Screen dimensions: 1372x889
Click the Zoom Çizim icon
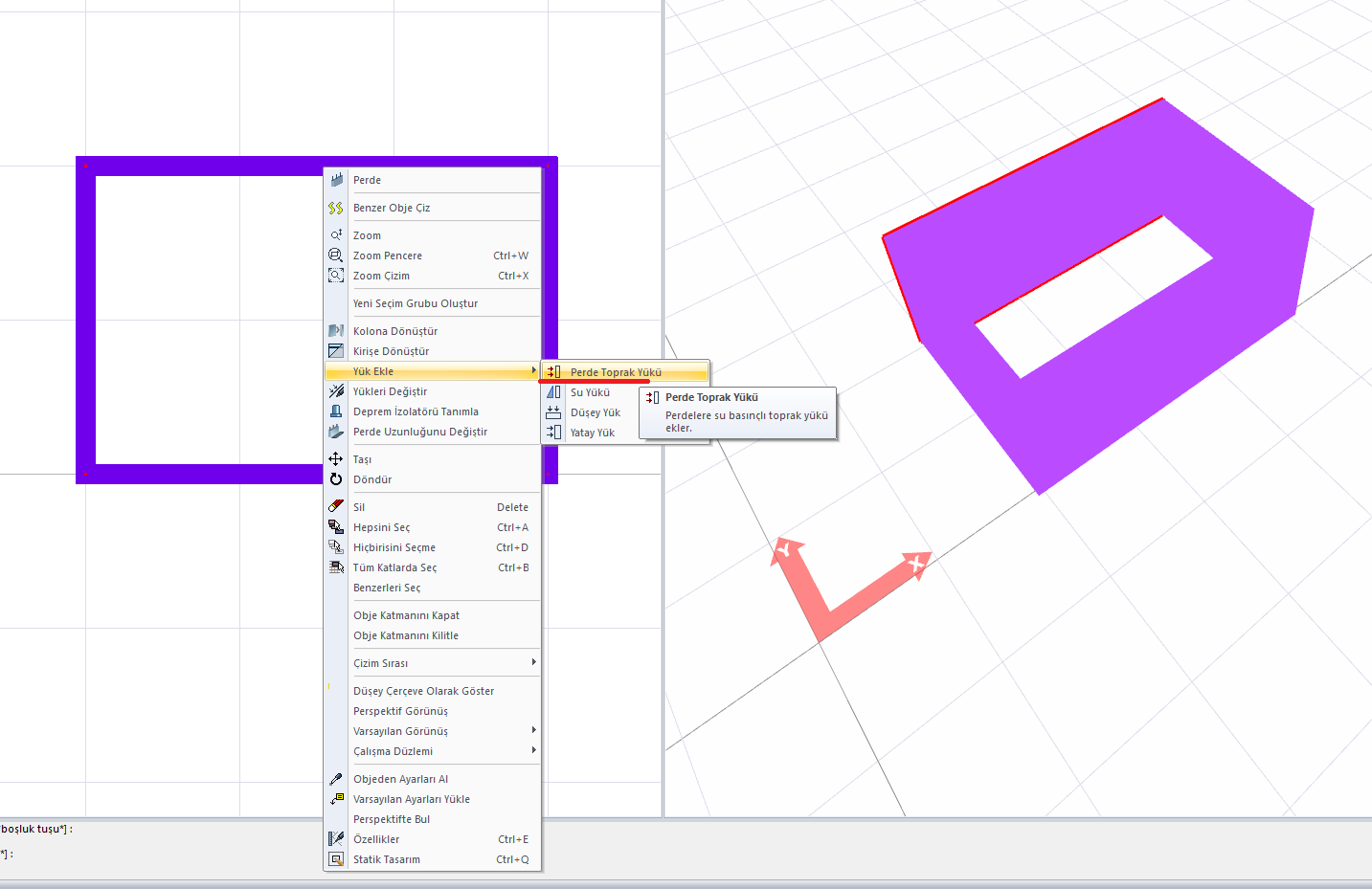[336, 276]
